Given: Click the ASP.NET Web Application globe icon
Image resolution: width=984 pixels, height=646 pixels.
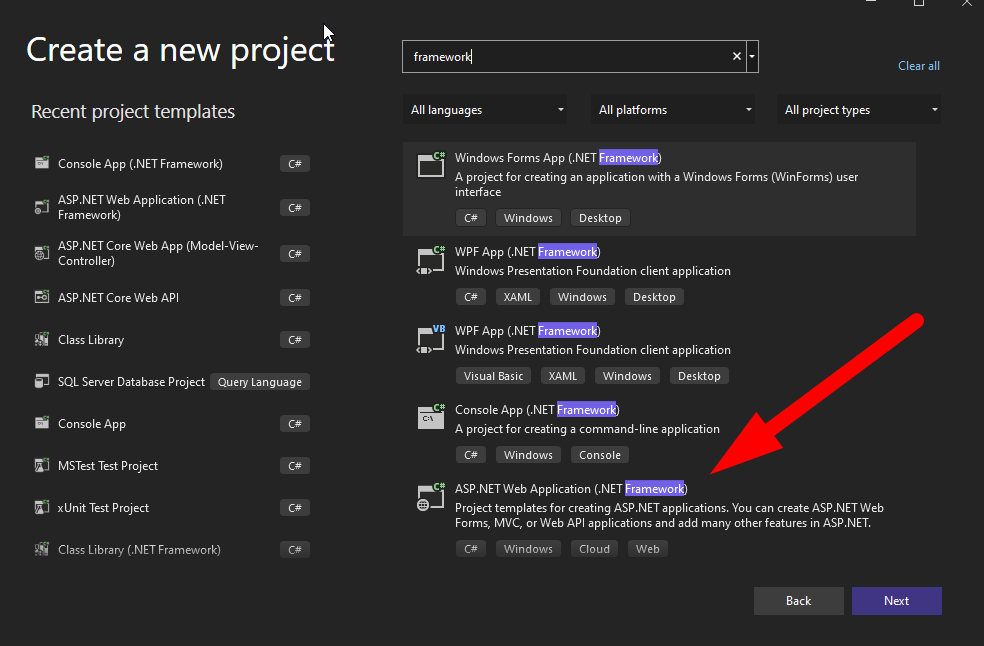Looking at the screenshot, I should [431, 497].
